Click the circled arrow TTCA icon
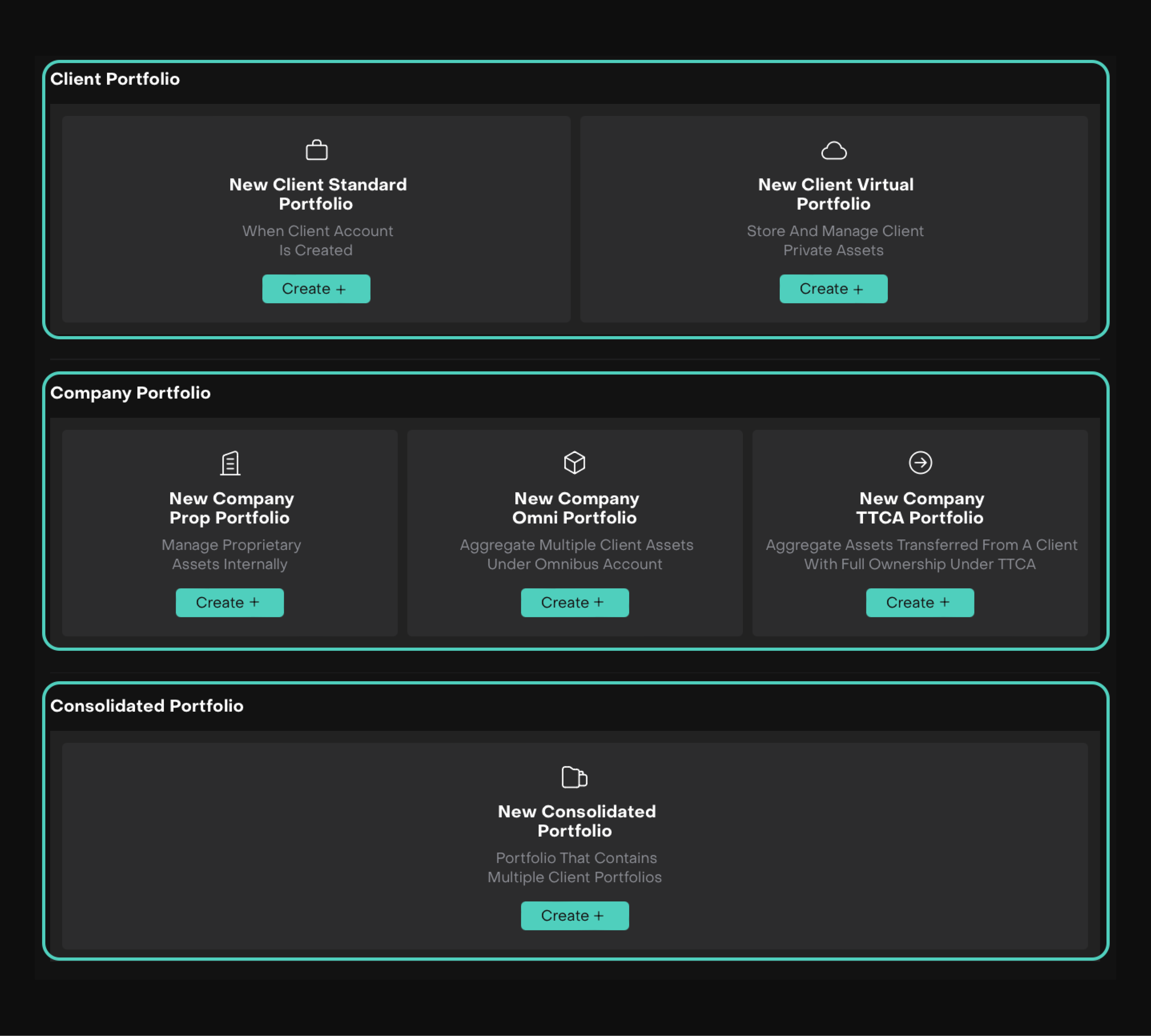Image resolution: width=1151 pixels, height=1036 pixels. (920, 462)
